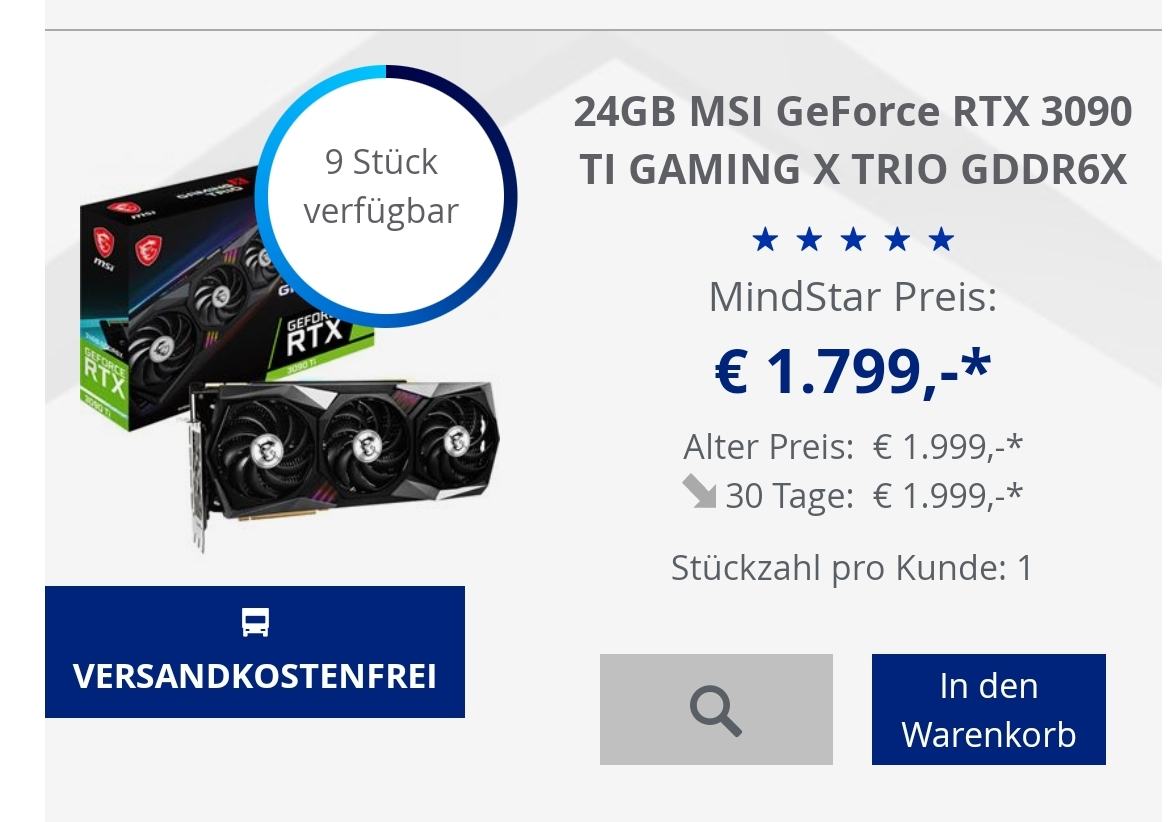Click Stückzahl pro Kunde text
This screenshot has height=822, width=1171.
tap(852, 567)
